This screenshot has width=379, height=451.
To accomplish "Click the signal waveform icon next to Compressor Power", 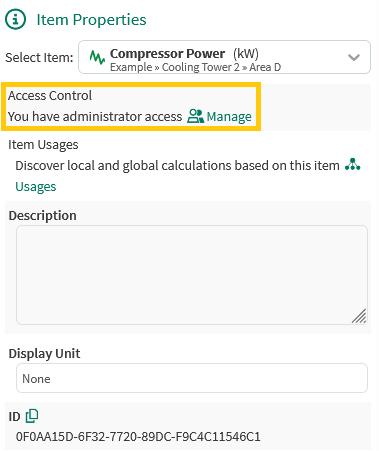I will pos(97,57).
